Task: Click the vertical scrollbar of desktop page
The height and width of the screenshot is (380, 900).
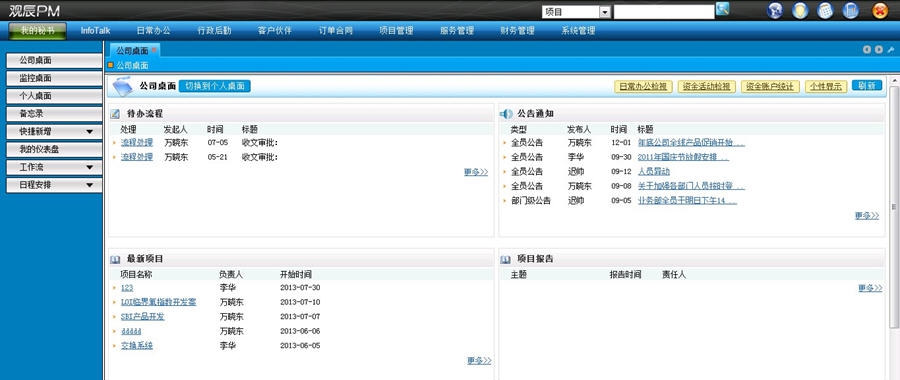Action: coord(894,207)
